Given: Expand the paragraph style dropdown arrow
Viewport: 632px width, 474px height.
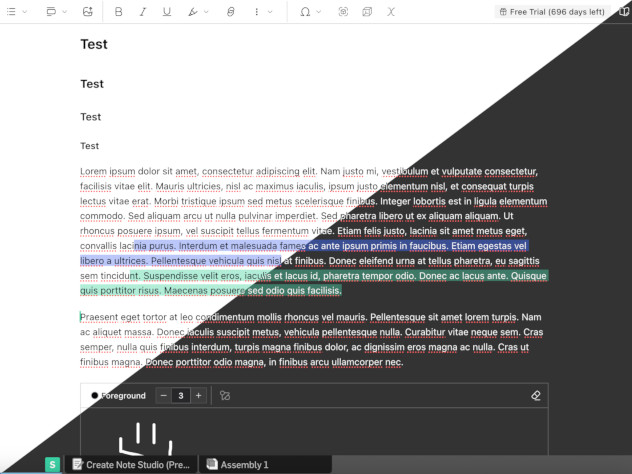Looking at the screenshot, I should click(64, 12).
